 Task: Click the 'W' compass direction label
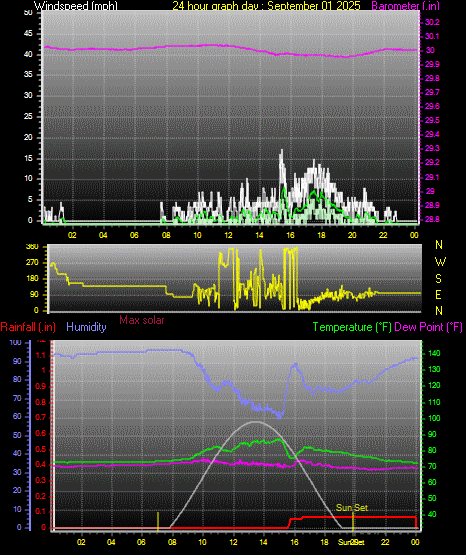point(440,262)
